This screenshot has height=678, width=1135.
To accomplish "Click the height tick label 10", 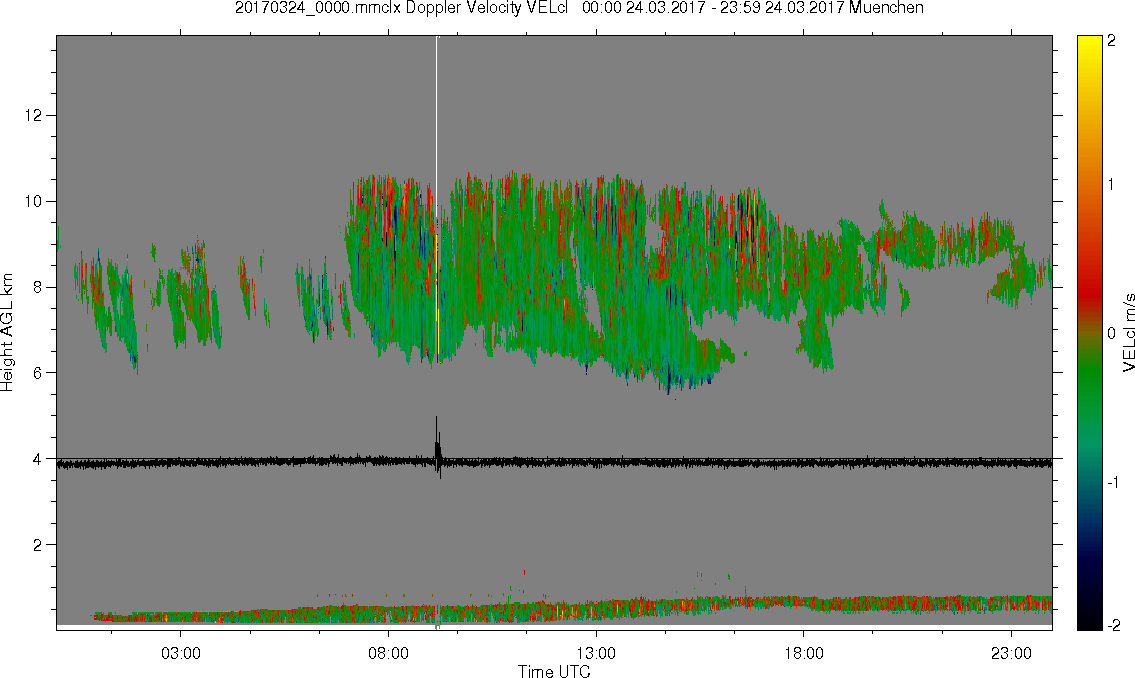I will click(33, 201).
